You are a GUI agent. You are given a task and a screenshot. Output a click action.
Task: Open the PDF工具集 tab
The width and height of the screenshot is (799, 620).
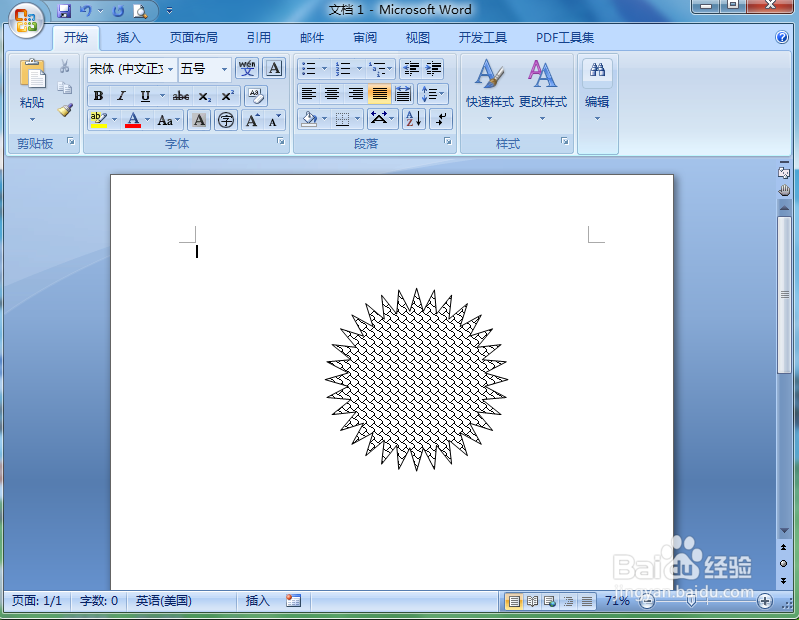click(x=565, y=38)
